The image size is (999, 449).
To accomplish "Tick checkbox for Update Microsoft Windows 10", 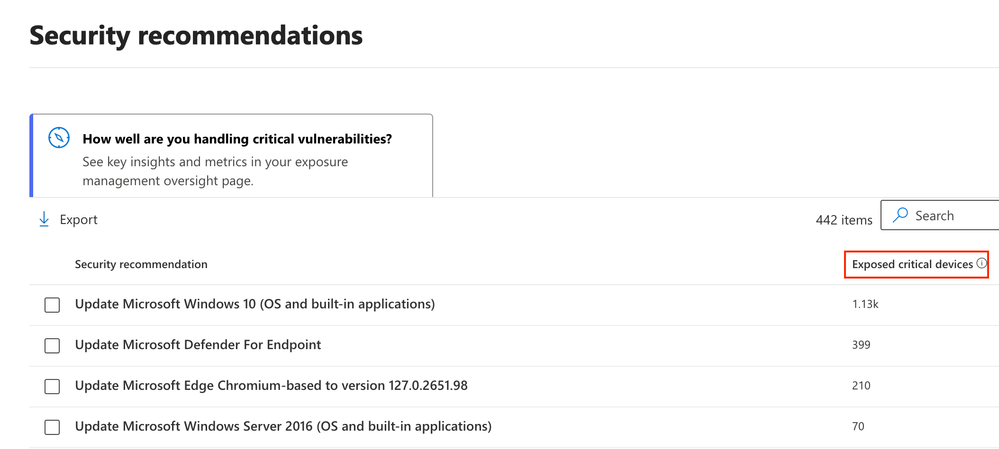I will (x=52, y=305).
